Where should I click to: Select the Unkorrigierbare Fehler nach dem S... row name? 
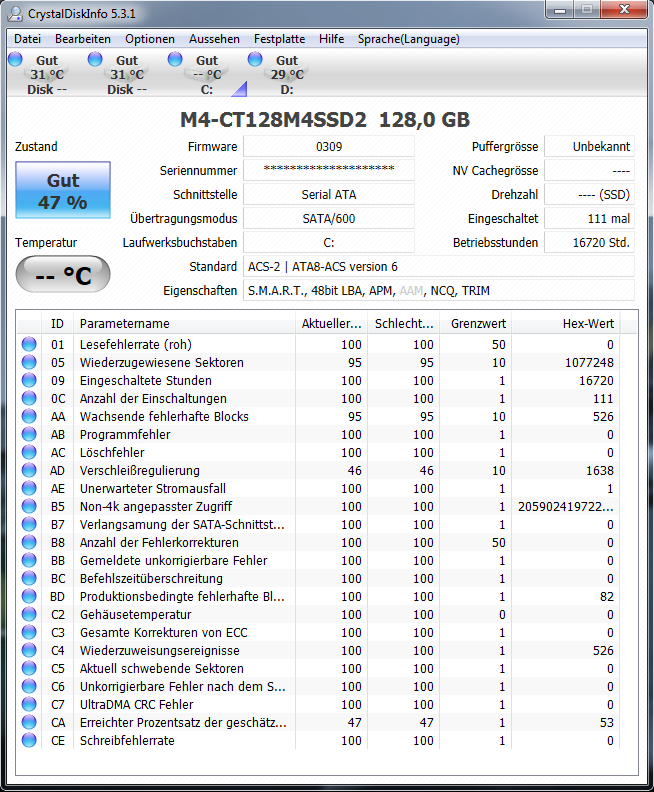click(182, 686)
